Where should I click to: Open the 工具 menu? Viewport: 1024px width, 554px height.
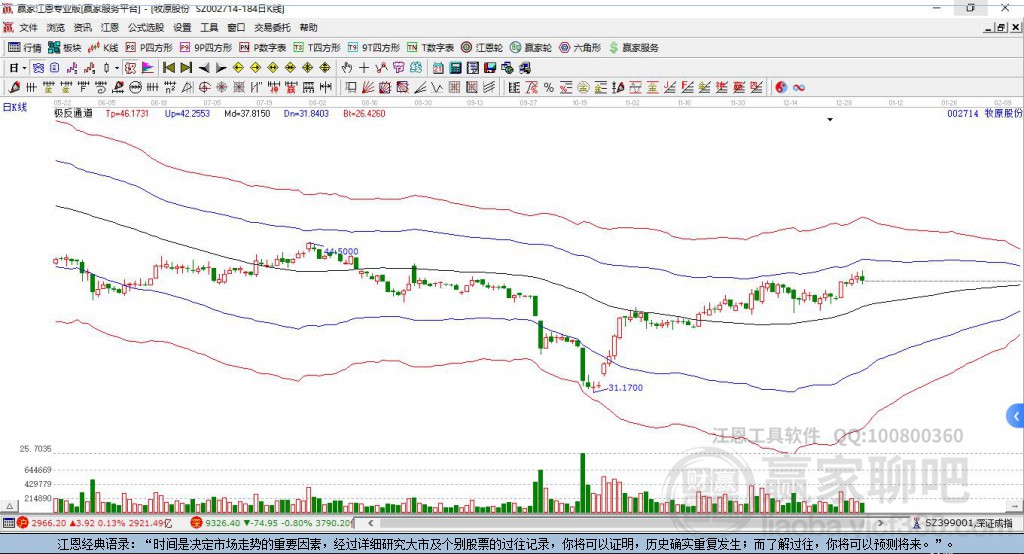(x=209, y=27)
